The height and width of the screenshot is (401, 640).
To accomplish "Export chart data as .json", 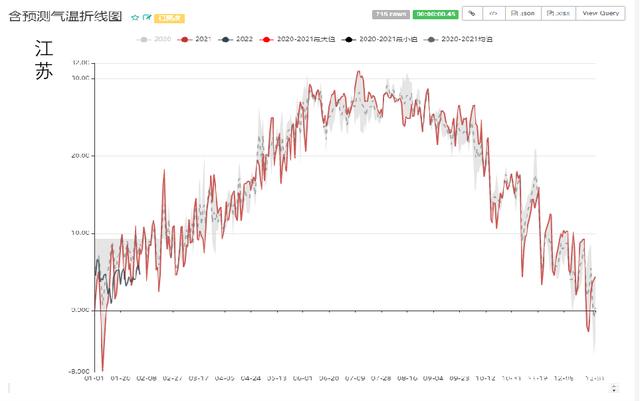I will tap(525, 14).
